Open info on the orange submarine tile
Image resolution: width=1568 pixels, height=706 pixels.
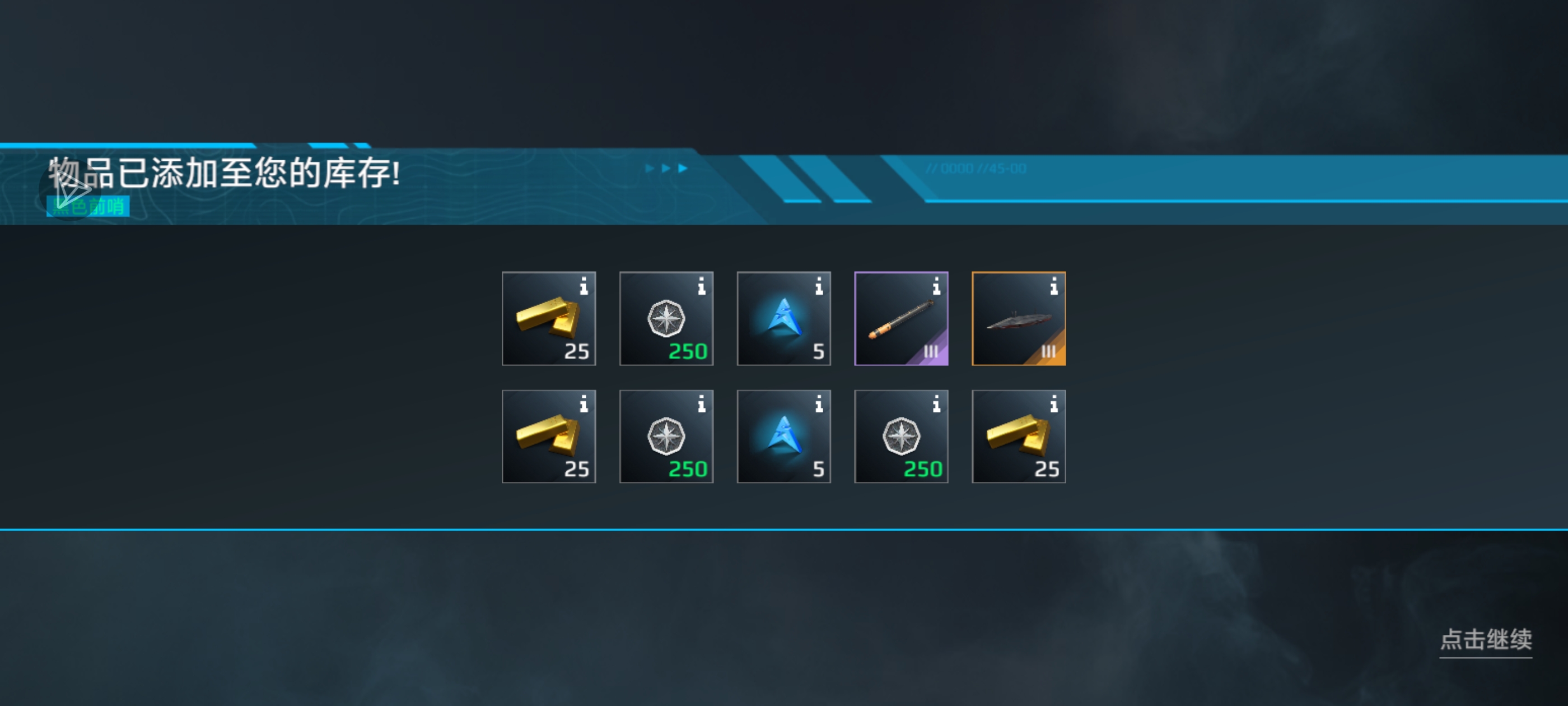[1053, 286]
